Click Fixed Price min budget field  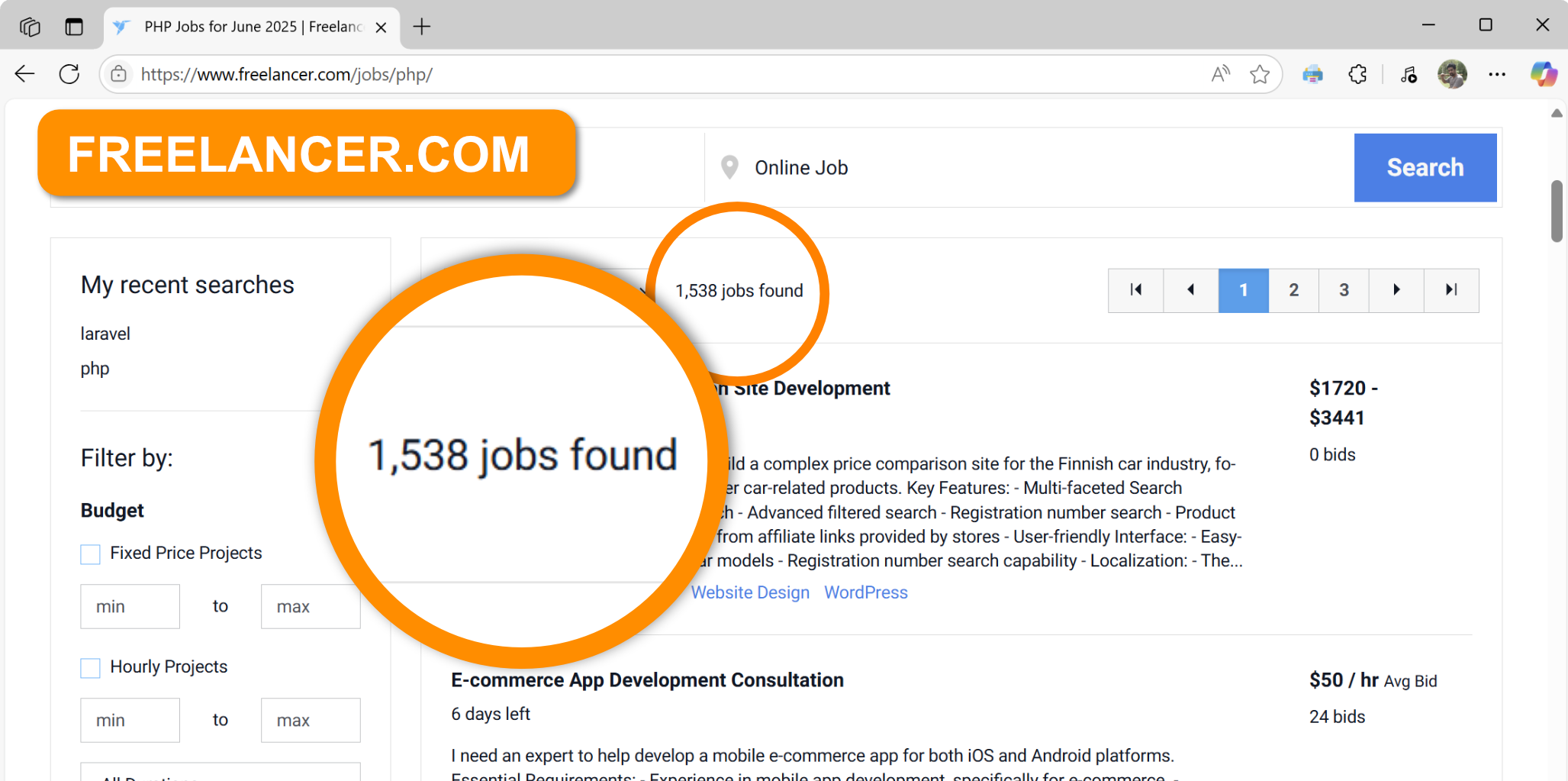(x=130, y=607)
